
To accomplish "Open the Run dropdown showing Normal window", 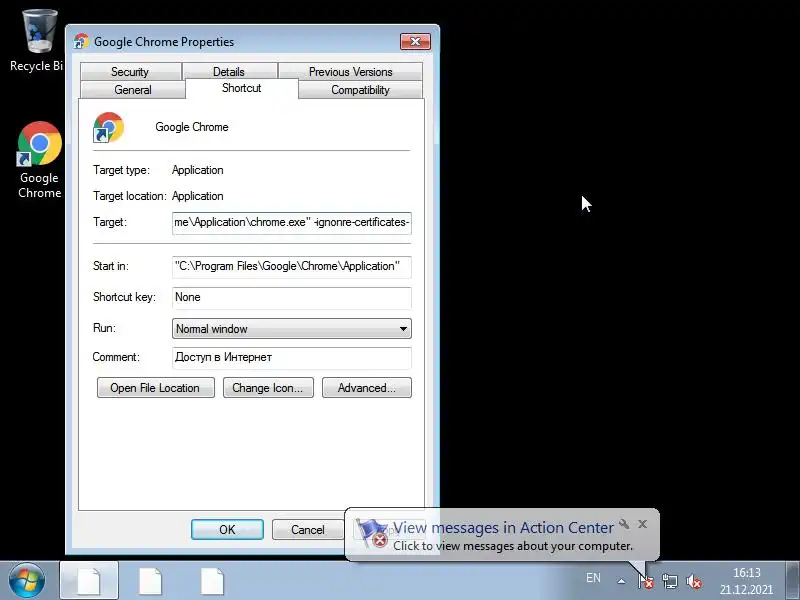I will pos(292,329).
